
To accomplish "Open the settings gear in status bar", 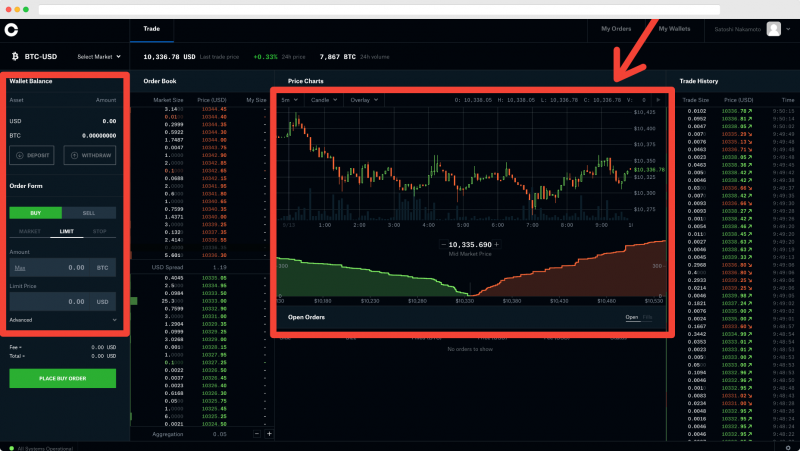I will 788,448.
